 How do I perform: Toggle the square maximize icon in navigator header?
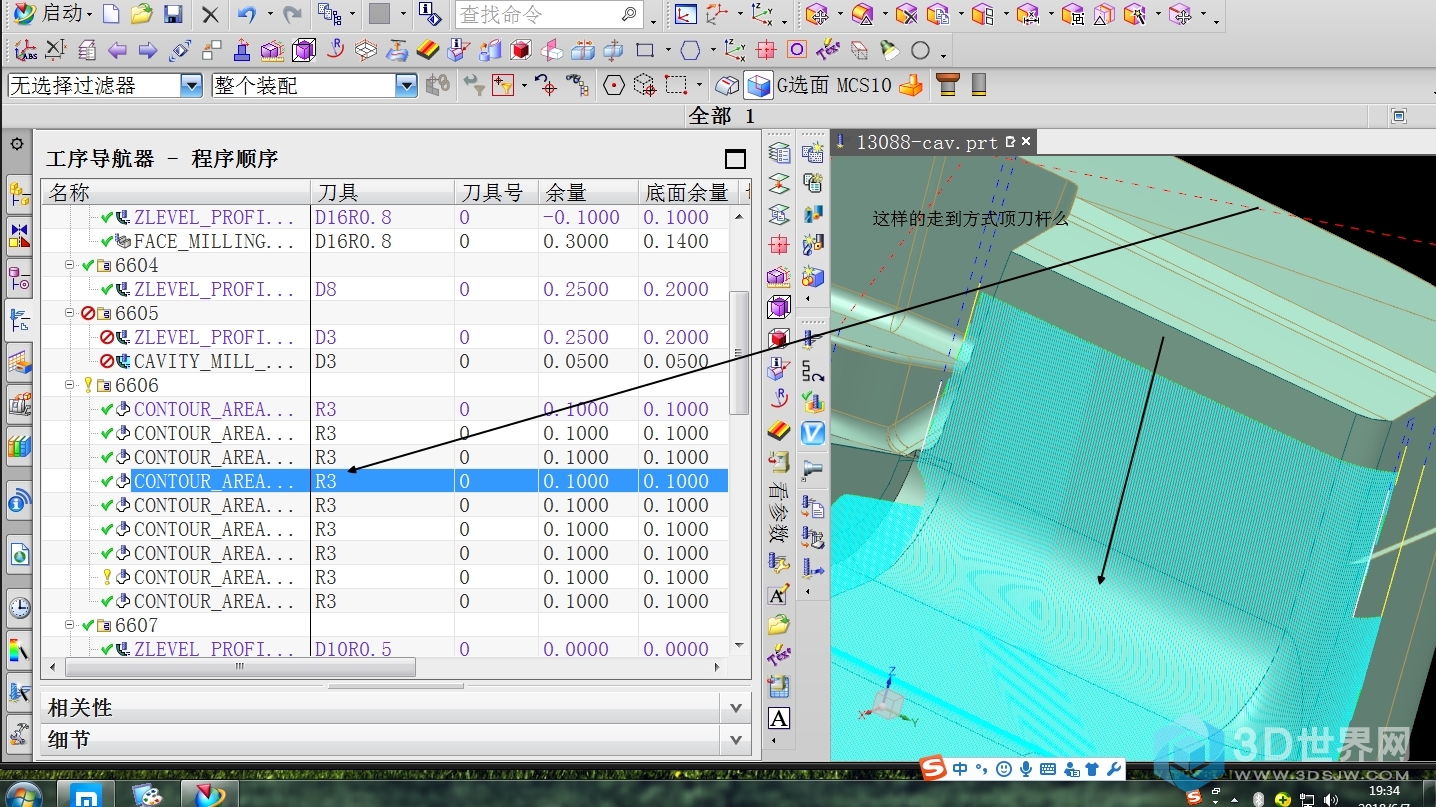click(735, 158)
